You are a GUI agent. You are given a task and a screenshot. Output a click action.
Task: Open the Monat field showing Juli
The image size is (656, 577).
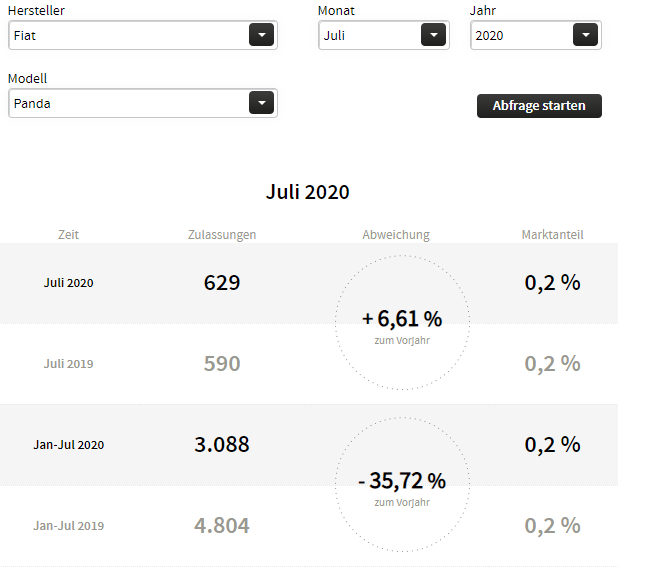click(x=370, y=35)
